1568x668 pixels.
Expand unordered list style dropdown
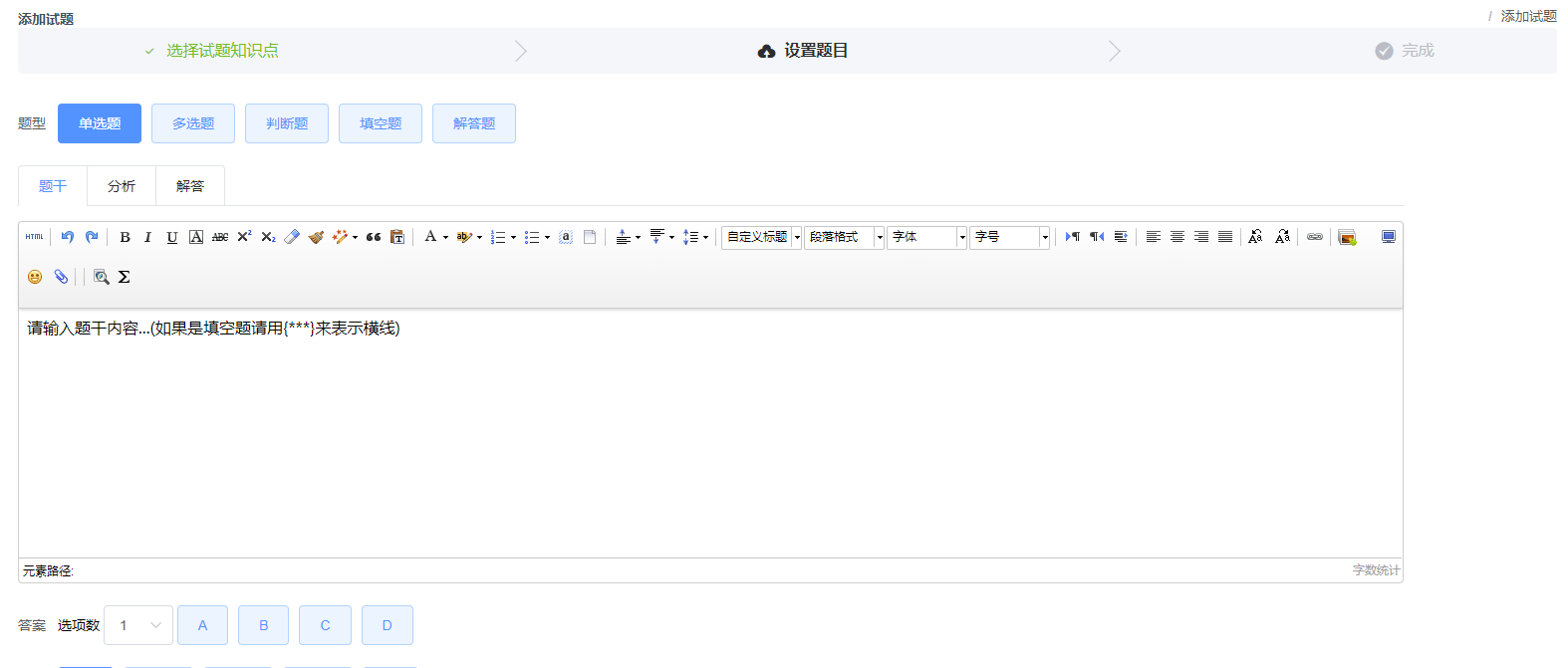[548, 237]
